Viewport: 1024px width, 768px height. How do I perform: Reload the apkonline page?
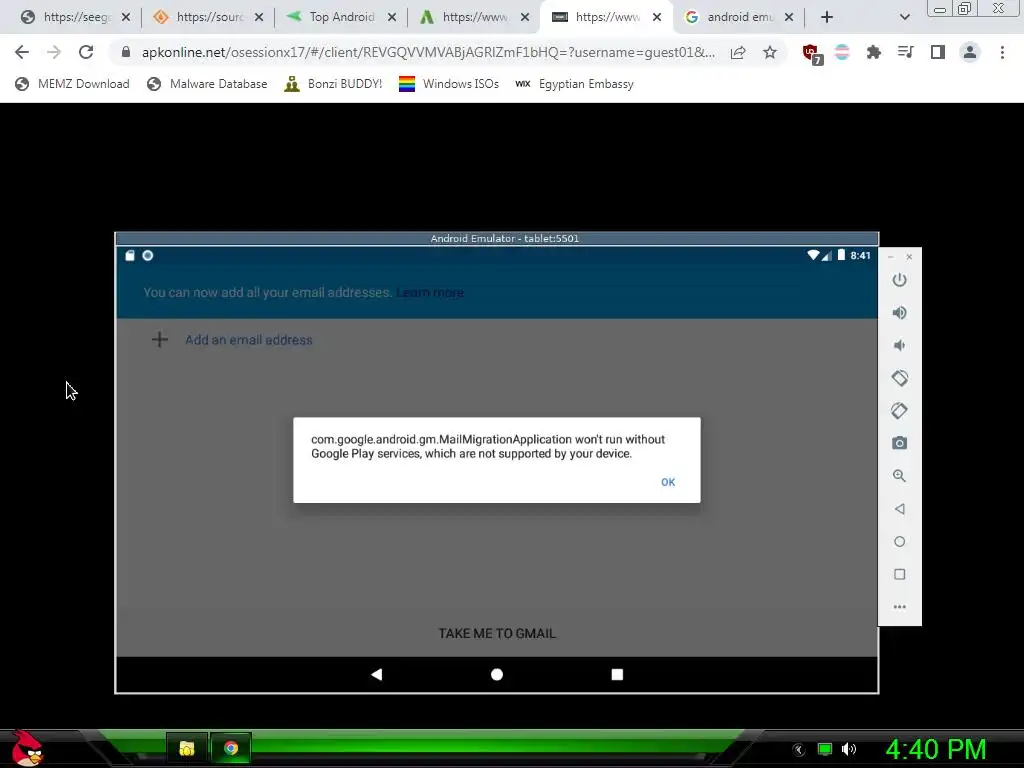coord(86,52)
